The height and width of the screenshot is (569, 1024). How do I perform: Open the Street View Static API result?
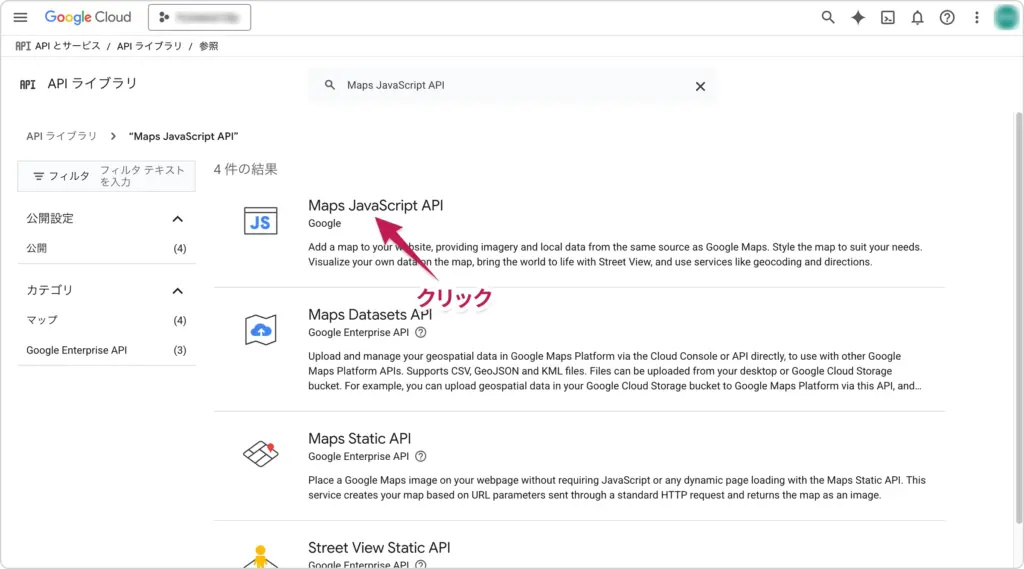coord(379,547)
